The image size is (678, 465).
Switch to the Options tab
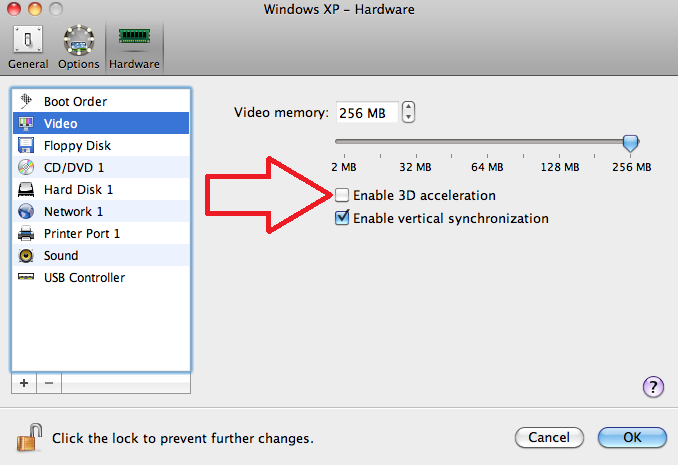click(79, 47)
